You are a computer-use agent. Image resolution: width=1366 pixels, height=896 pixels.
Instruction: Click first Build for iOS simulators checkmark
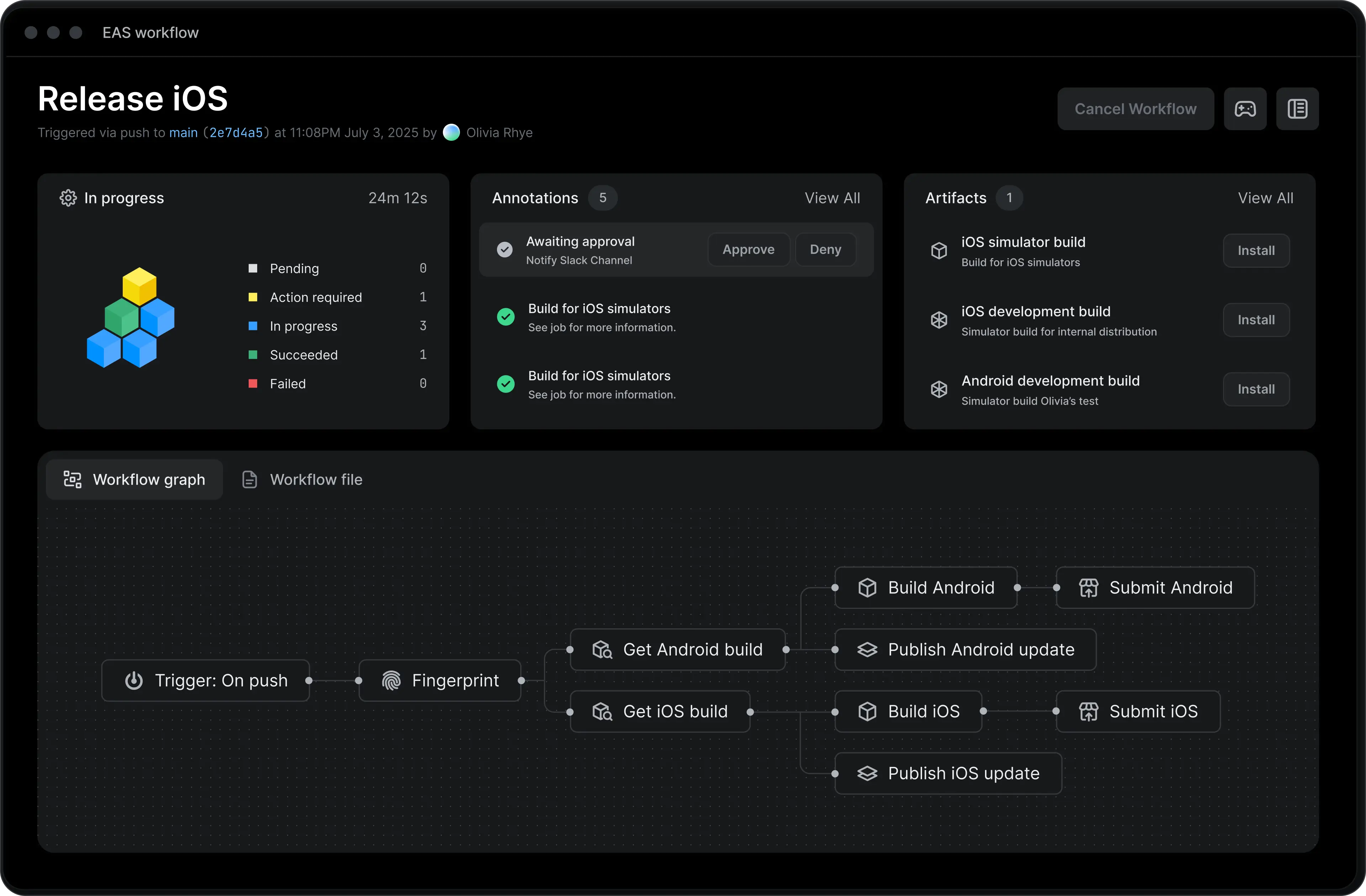point(505,317)
